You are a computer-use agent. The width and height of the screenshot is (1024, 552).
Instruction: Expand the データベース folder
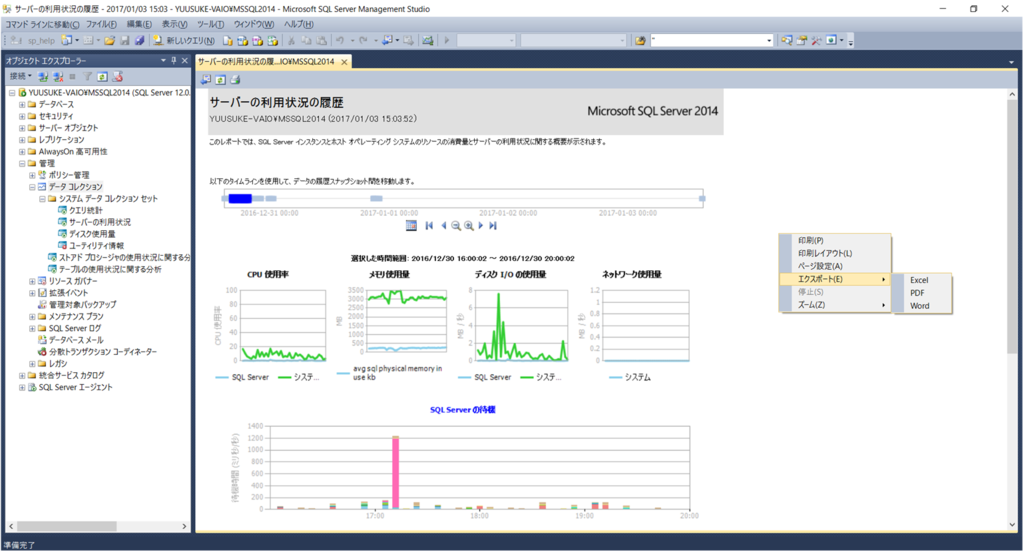pyautogui.click(x=22, y=105)
